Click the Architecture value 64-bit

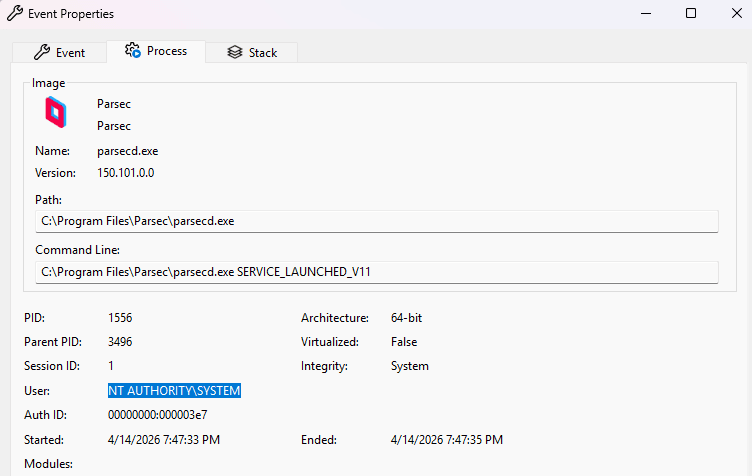[406, 318]
